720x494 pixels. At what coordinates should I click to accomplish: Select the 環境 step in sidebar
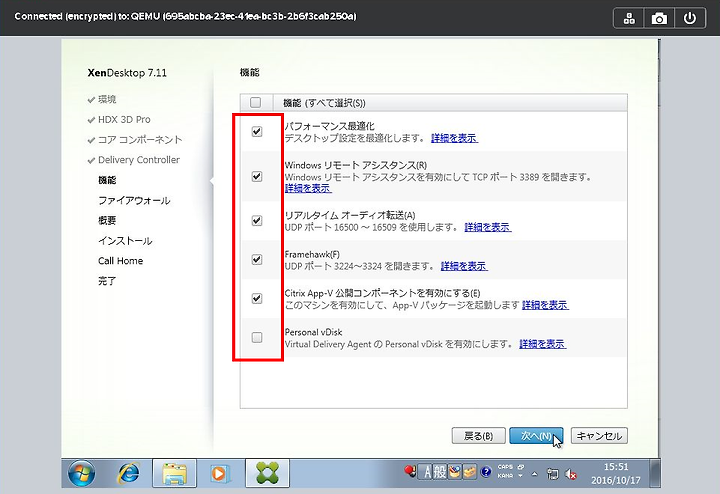(x=107, y=99)
